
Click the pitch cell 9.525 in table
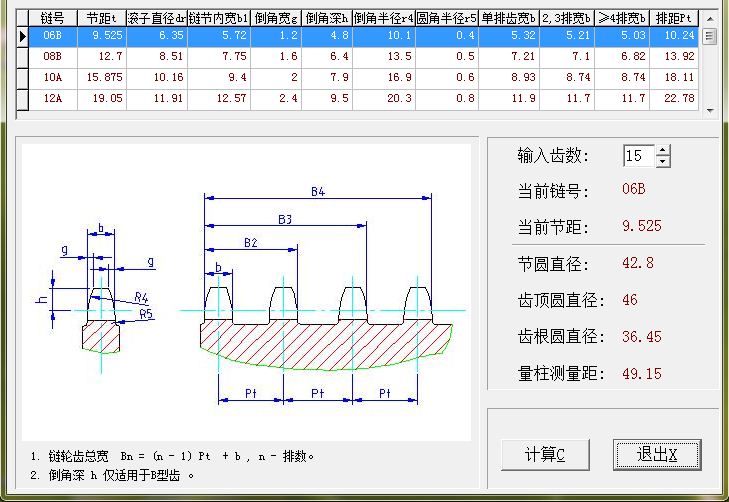(x=102, y=36)
